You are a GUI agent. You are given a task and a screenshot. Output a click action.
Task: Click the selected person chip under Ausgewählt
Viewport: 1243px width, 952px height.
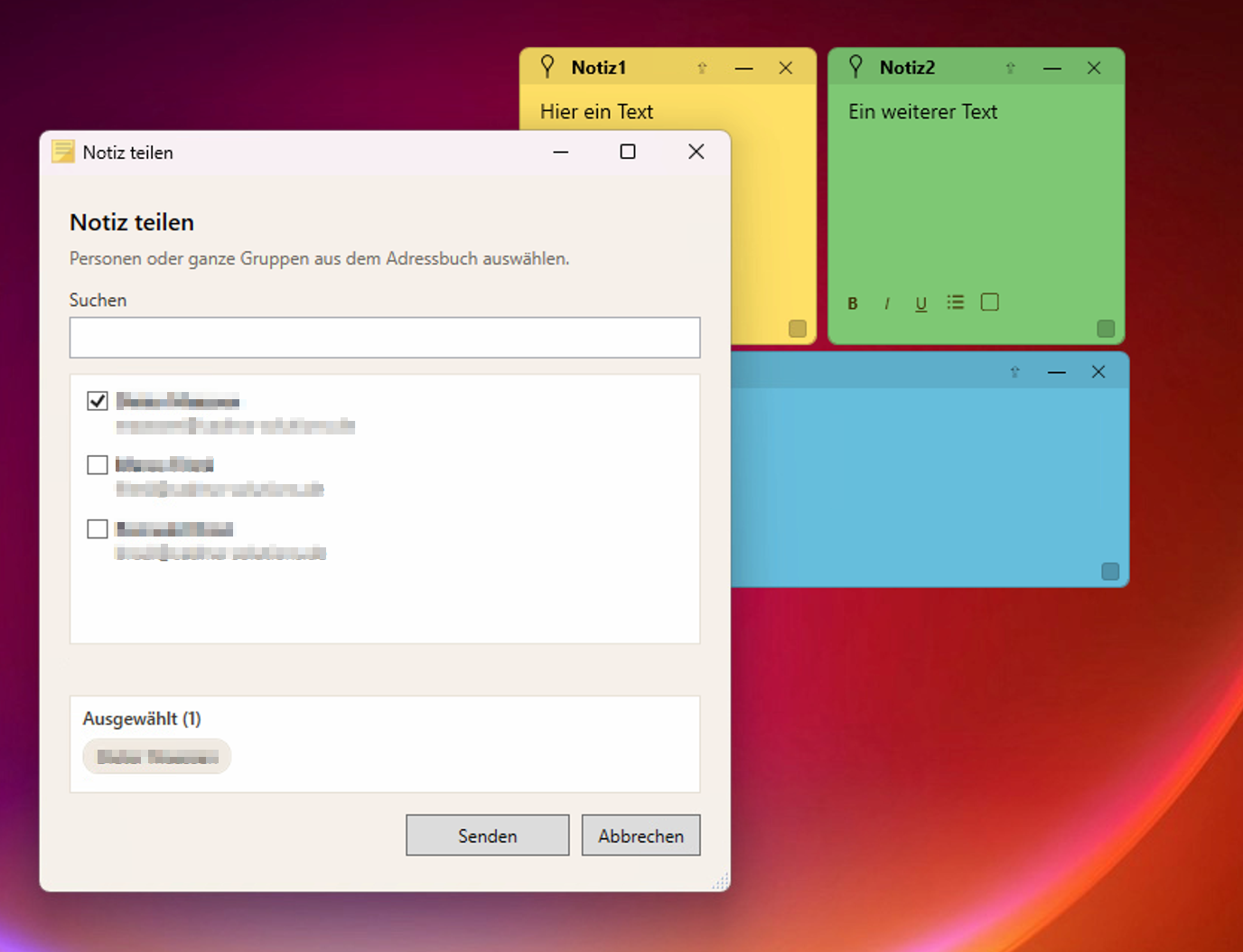coord(157,757)
